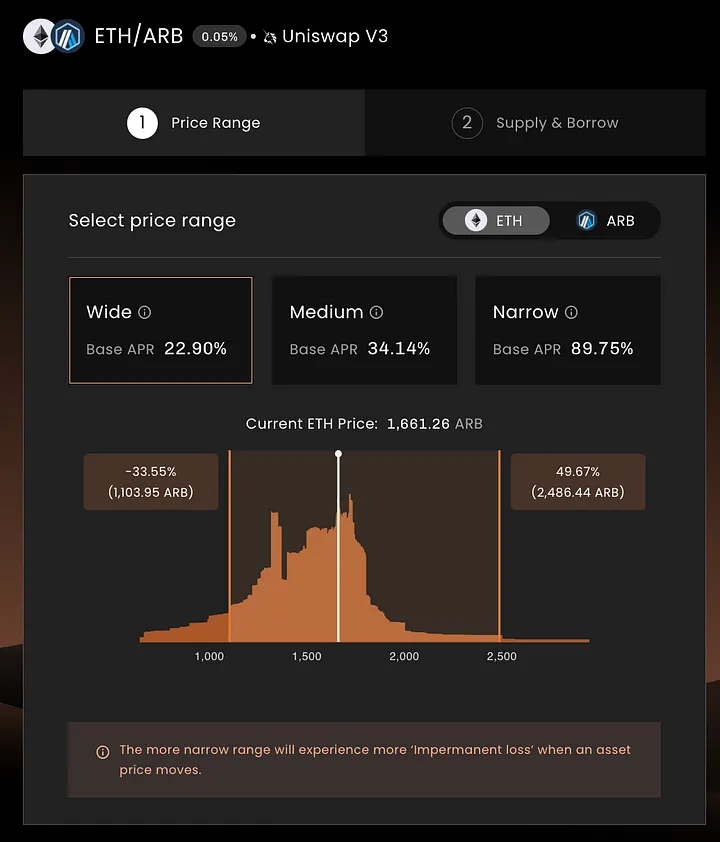Click the Select price range heading
The width and height of the screenshot is (720, 842).
(152, 221)
